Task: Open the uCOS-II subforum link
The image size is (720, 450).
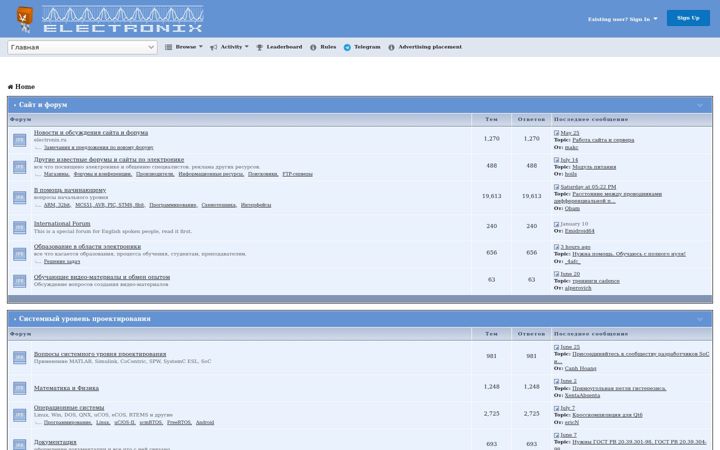Action: pyautogui.click(x=125, y=422)
